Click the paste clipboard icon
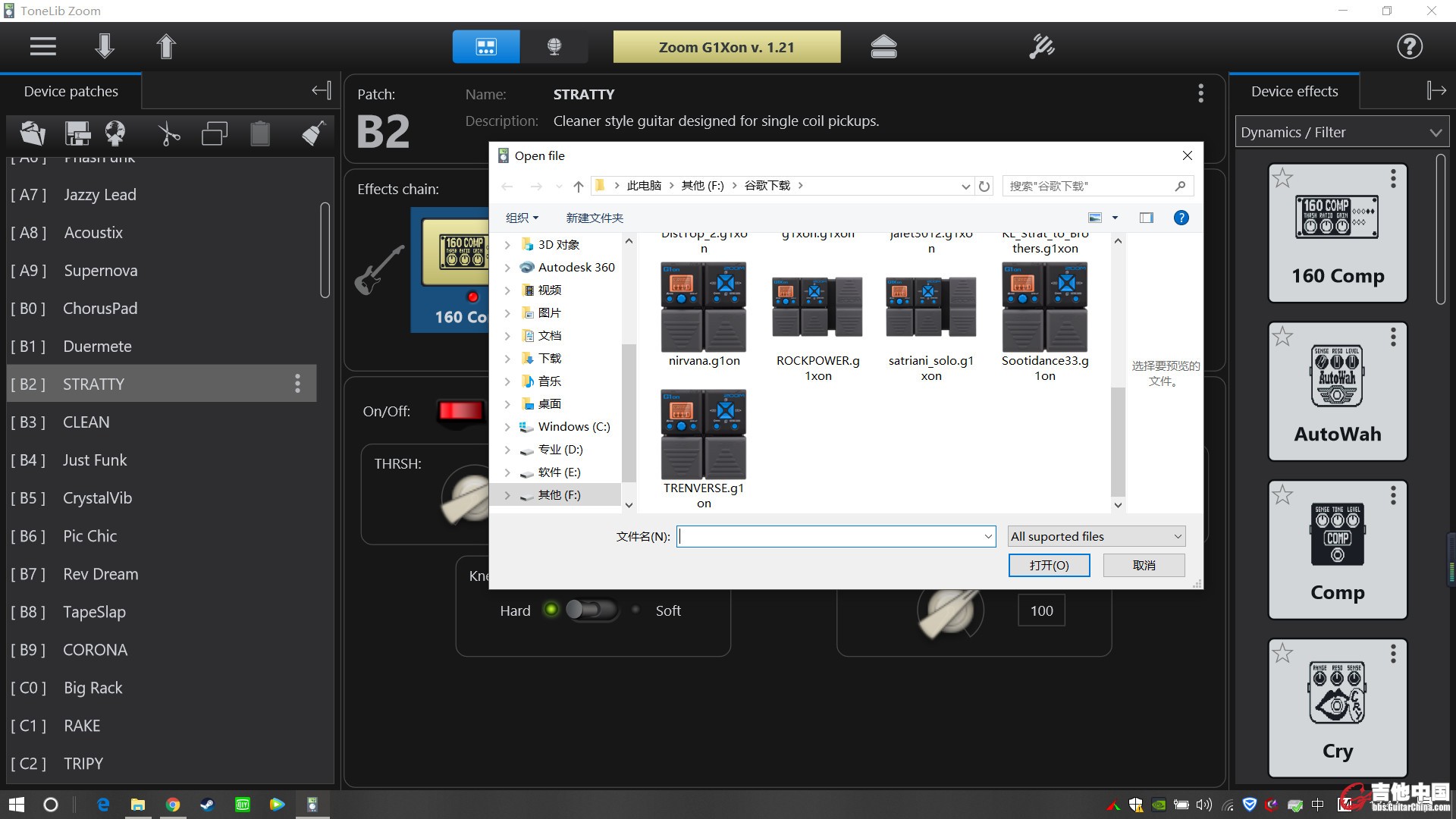The image size is (1456, 819). (x=260, y=133)
